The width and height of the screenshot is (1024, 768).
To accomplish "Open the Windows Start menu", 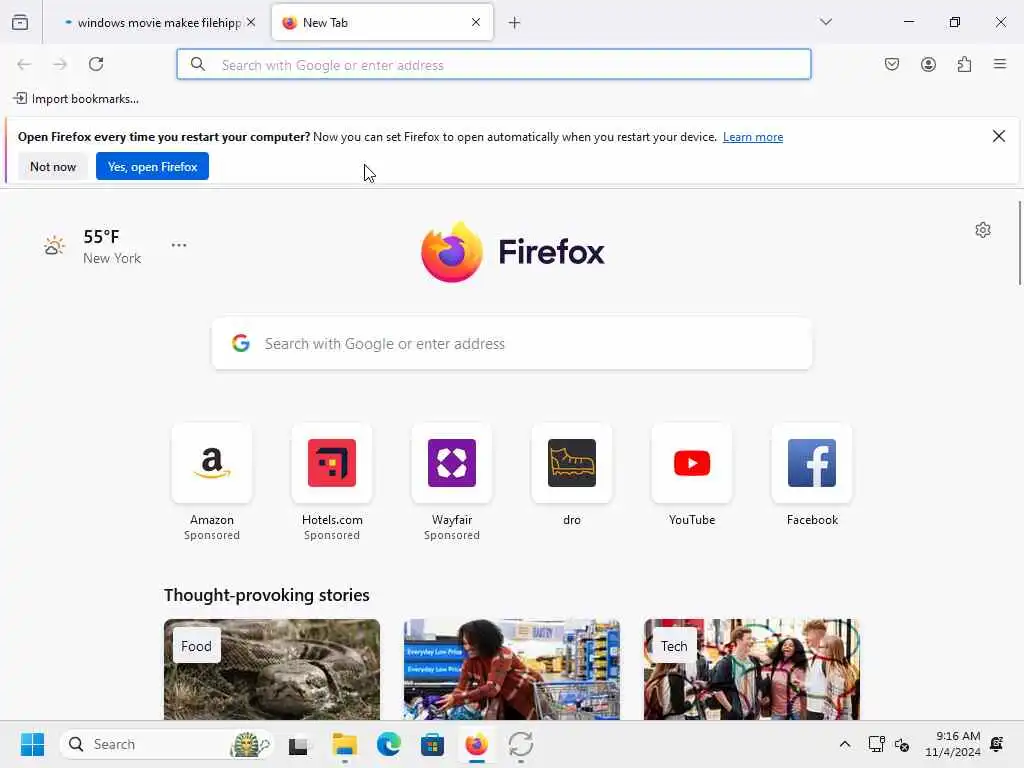I will (33, 744).
